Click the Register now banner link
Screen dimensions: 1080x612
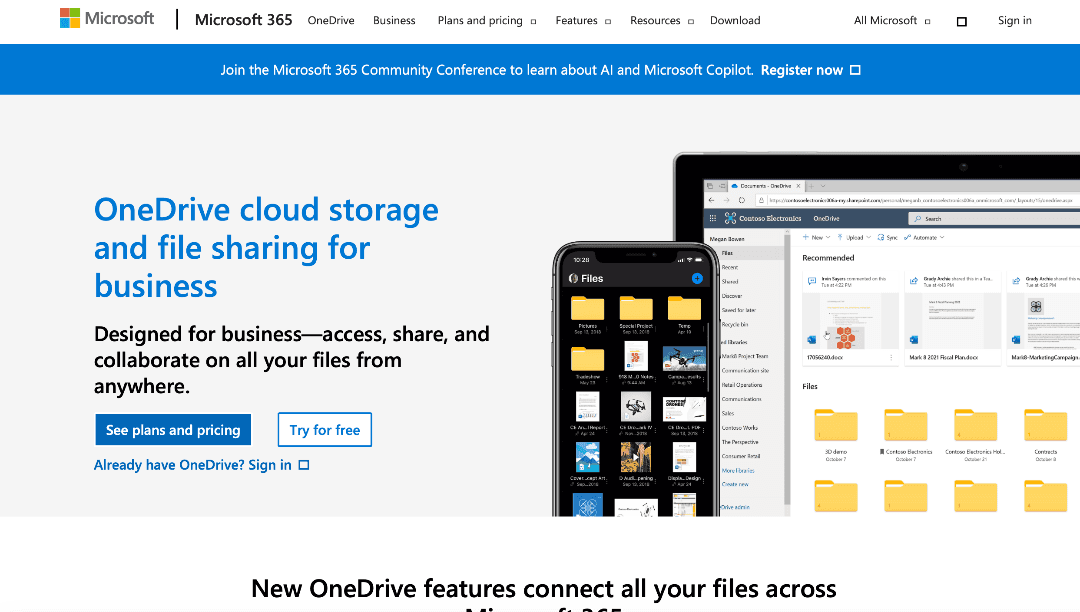tap(802, 69)
